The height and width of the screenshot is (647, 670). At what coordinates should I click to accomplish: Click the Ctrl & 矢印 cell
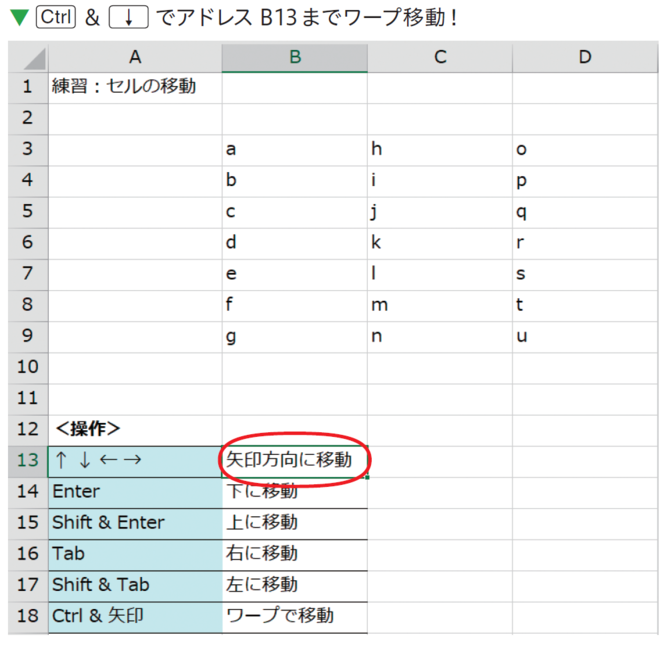135,617
